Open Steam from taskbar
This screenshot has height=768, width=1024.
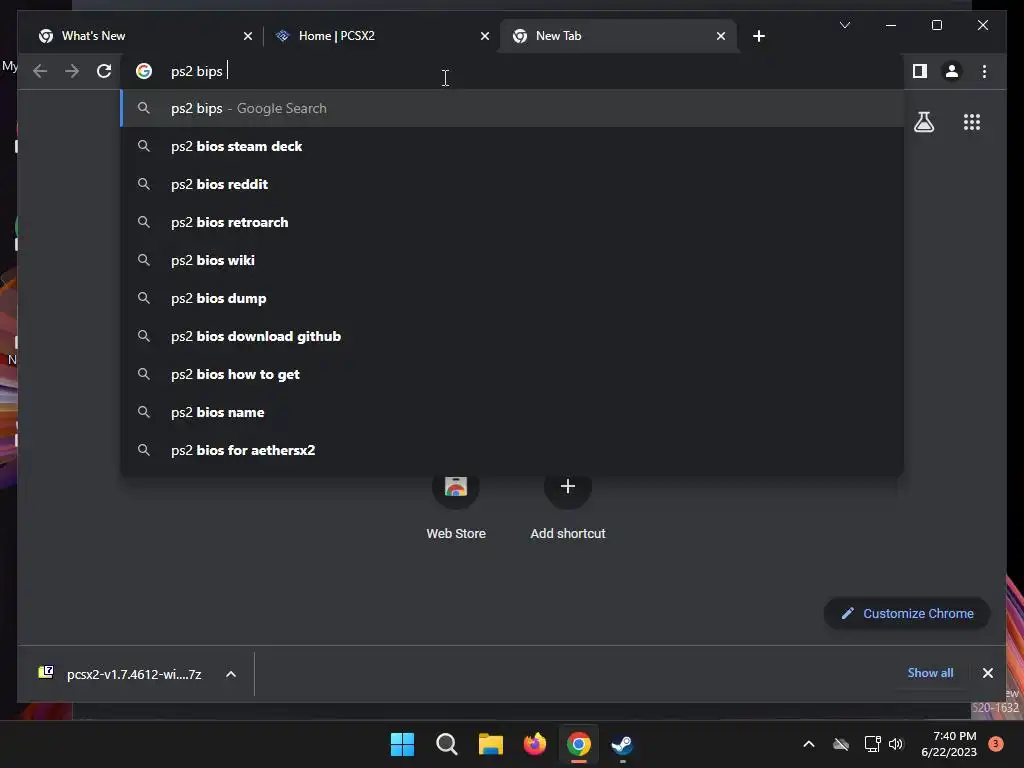pos(622,744)
